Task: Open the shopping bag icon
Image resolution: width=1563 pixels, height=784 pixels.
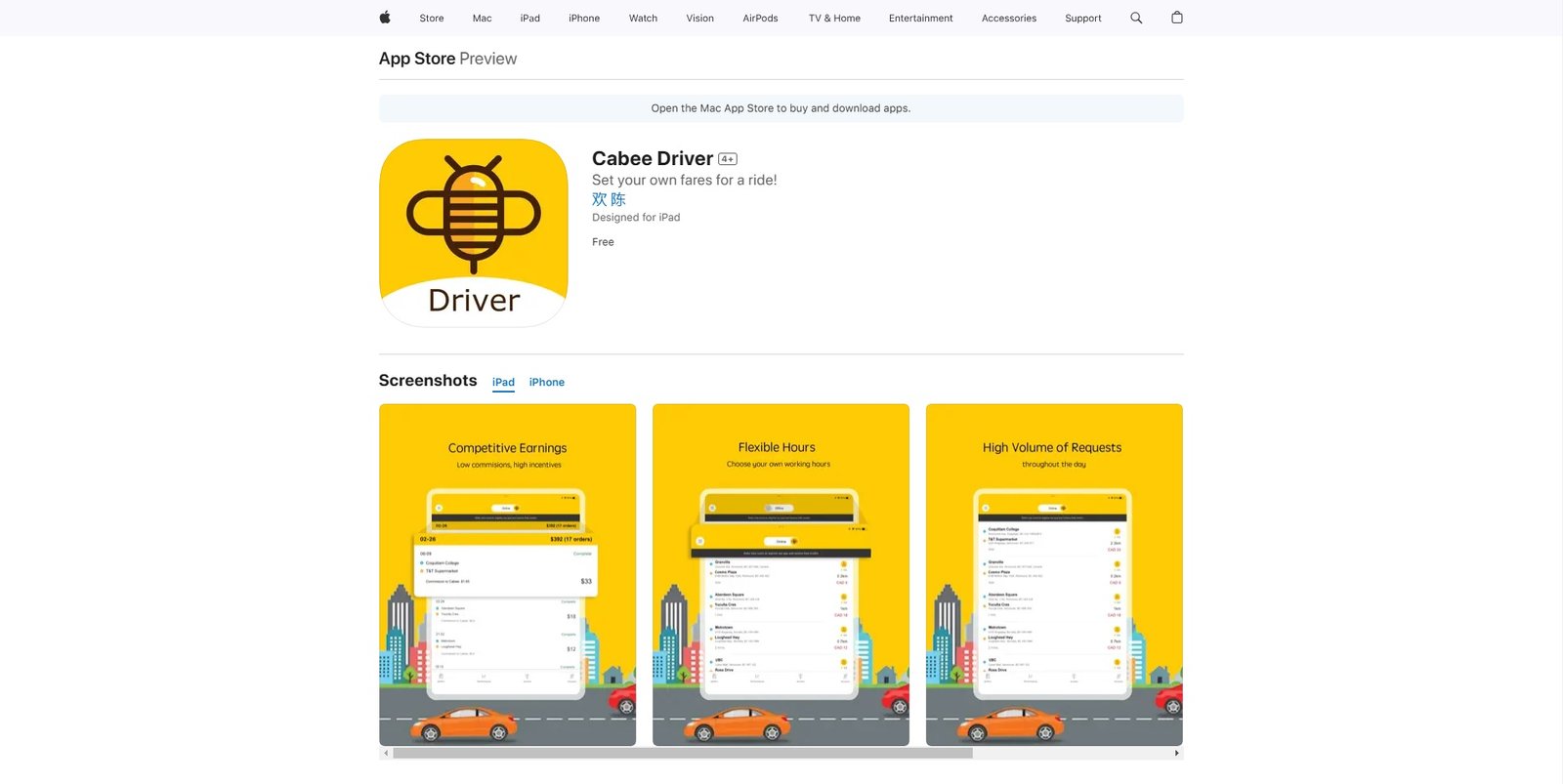Action: 1177,18
